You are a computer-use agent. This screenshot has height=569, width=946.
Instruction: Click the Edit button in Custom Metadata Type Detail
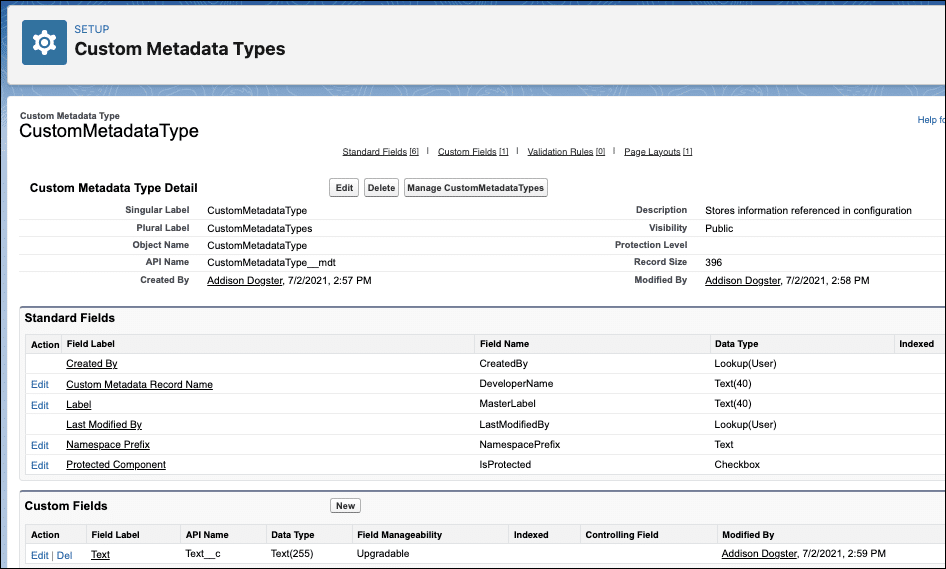tap(344, 188)
